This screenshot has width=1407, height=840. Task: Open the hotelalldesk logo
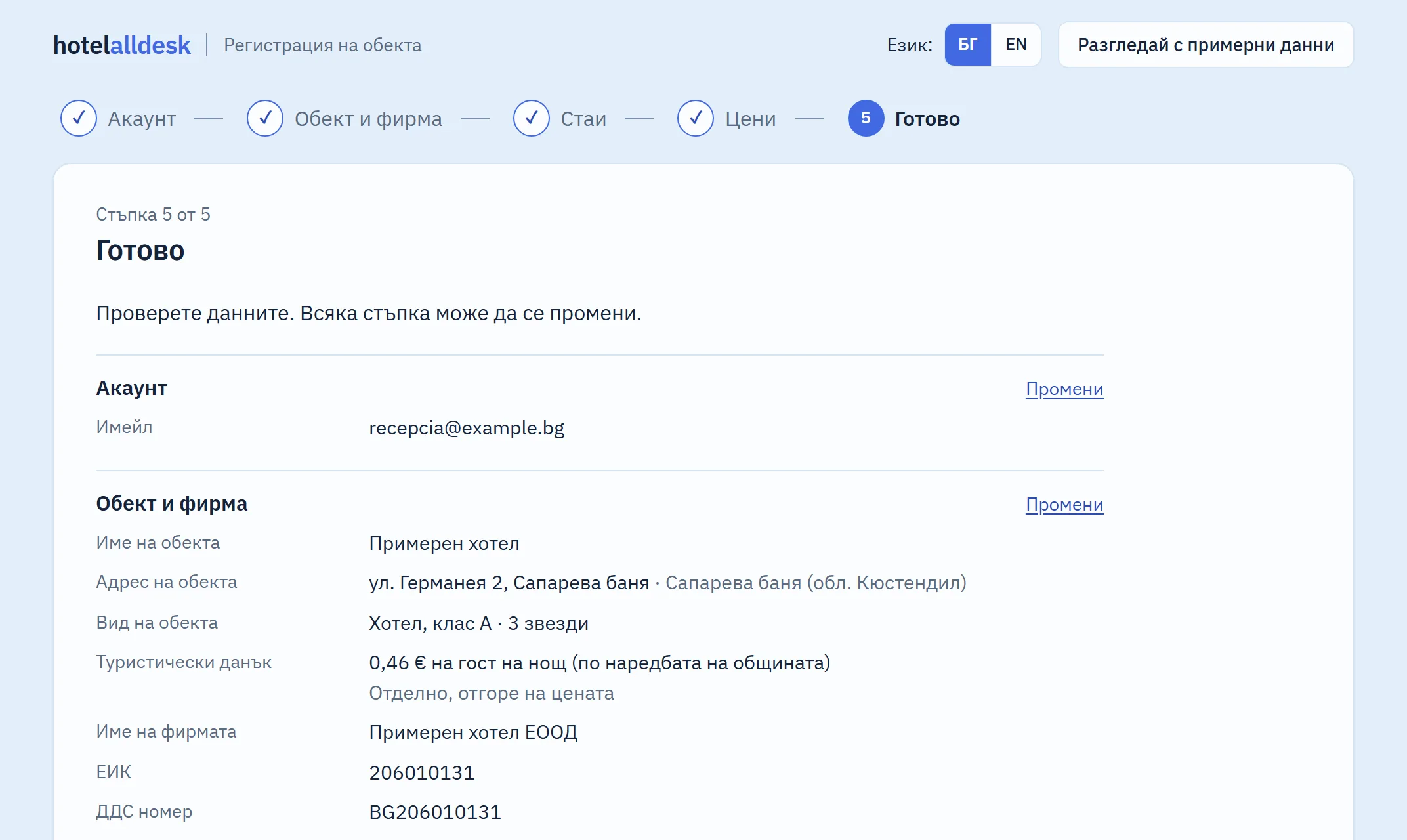coord(122,45)
